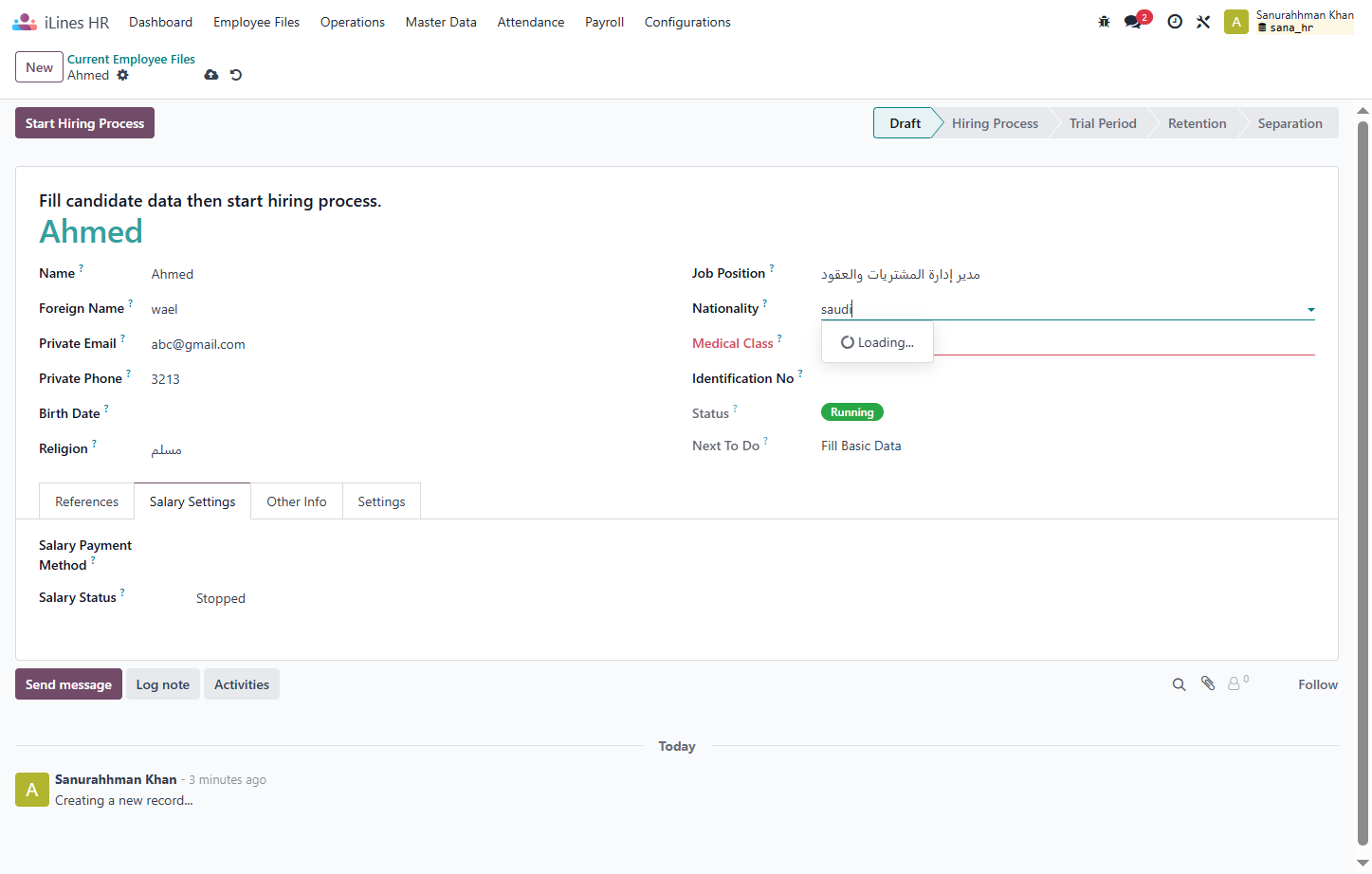Open the tools wrench icon

[1203, 22]
